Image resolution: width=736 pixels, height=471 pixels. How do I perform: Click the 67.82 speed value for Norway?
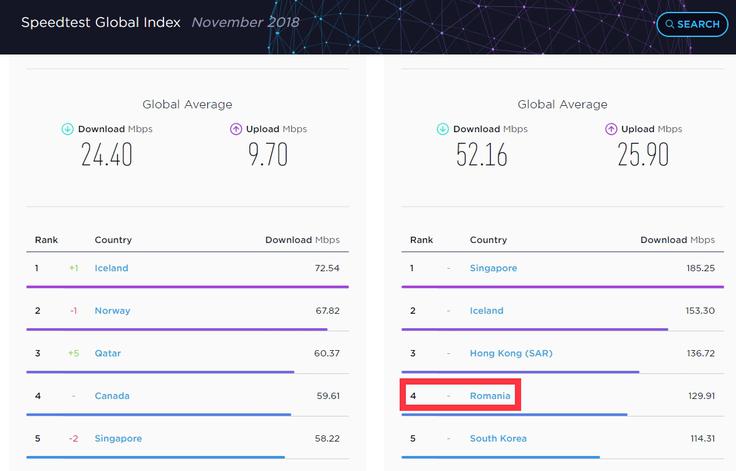coord(327,311)
